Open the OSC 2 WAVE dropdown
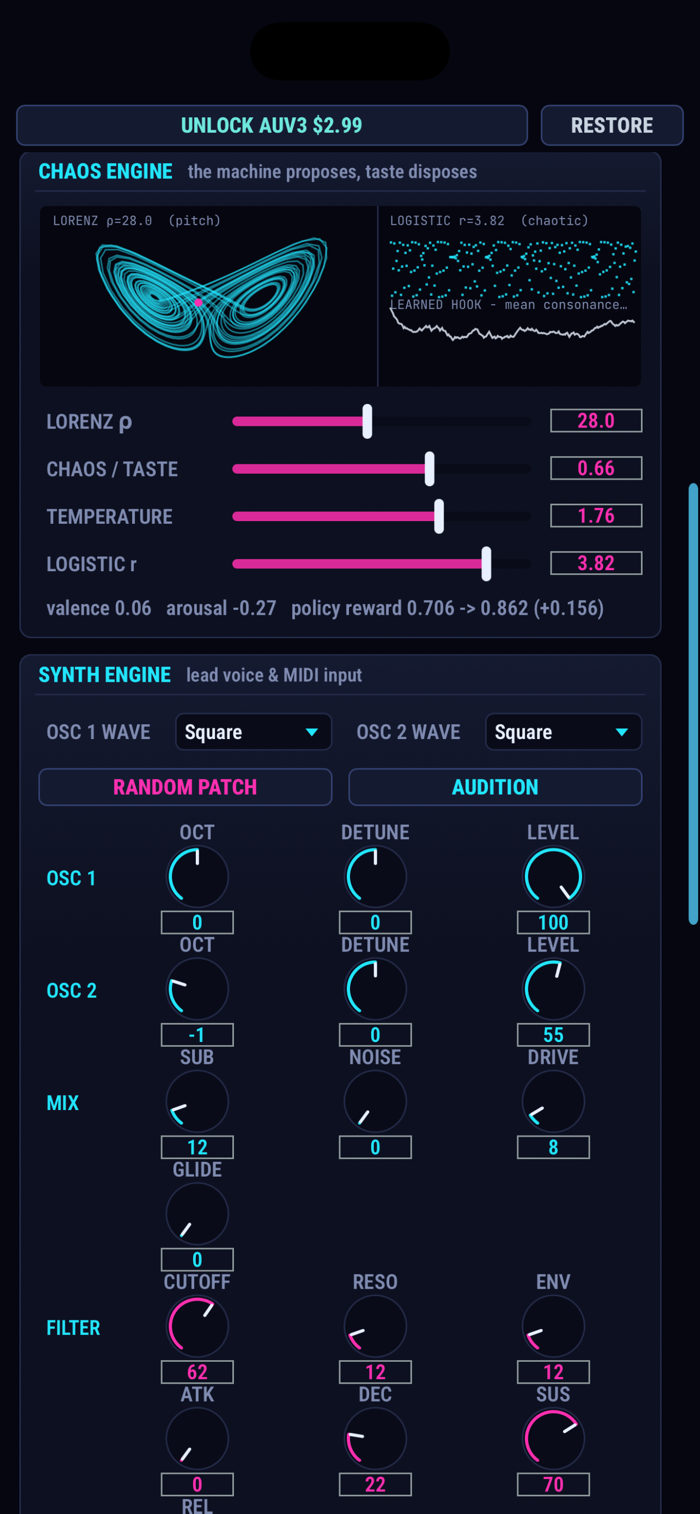 563,732
